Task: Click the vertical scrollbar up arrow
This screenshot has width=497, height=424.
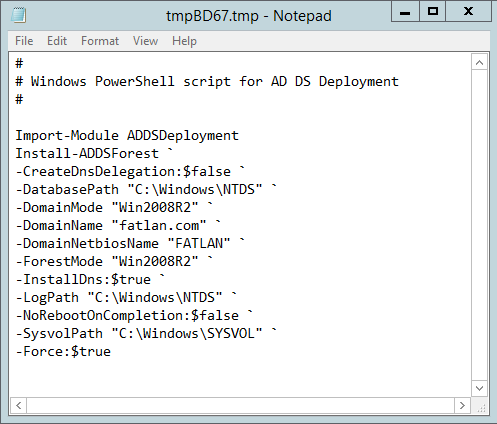Action: 480,62
